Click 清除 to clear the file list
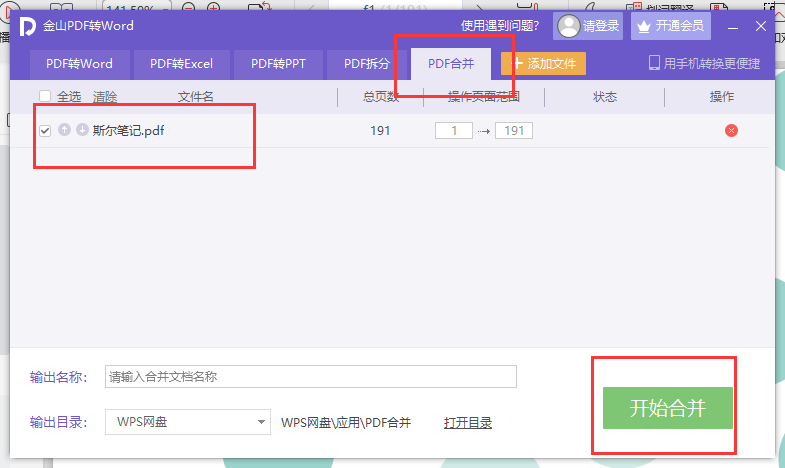The image size is (785, 468). click(x=105, y=97)
